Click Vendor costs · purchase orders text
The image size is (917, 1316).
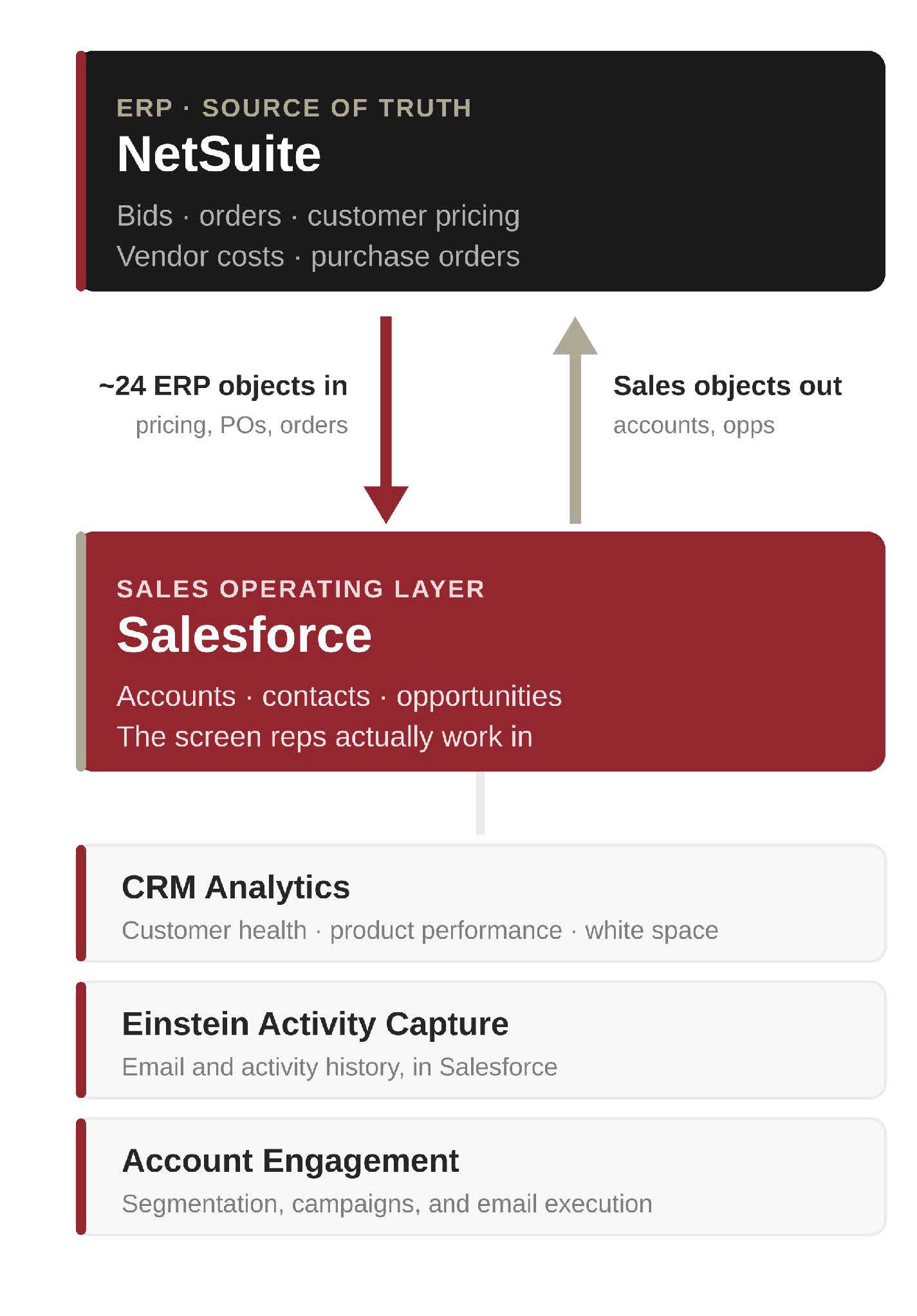(x=319, y=256)
